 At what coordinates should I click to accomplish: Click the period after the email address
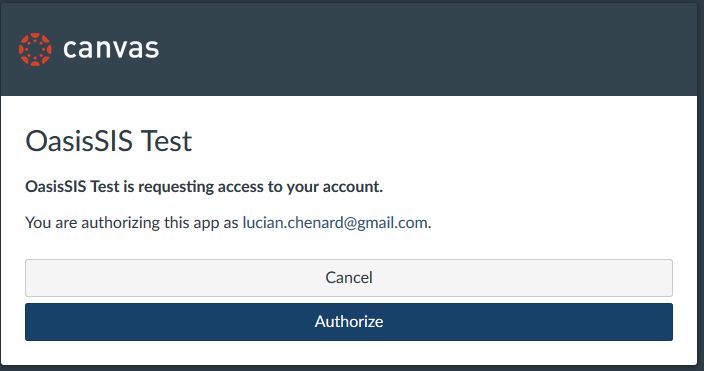429,223
